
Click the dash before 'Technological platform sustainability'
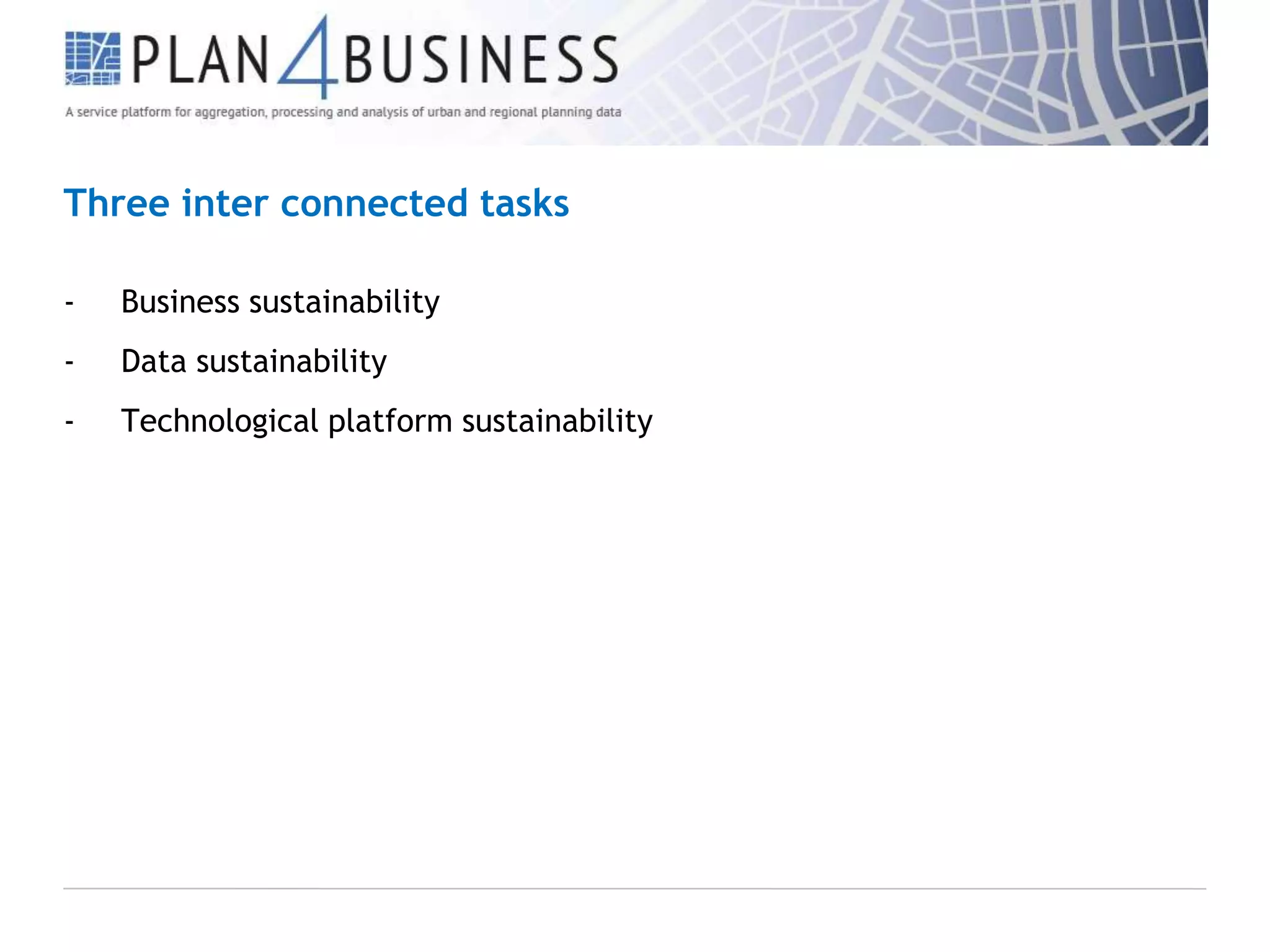click(69, 422)
